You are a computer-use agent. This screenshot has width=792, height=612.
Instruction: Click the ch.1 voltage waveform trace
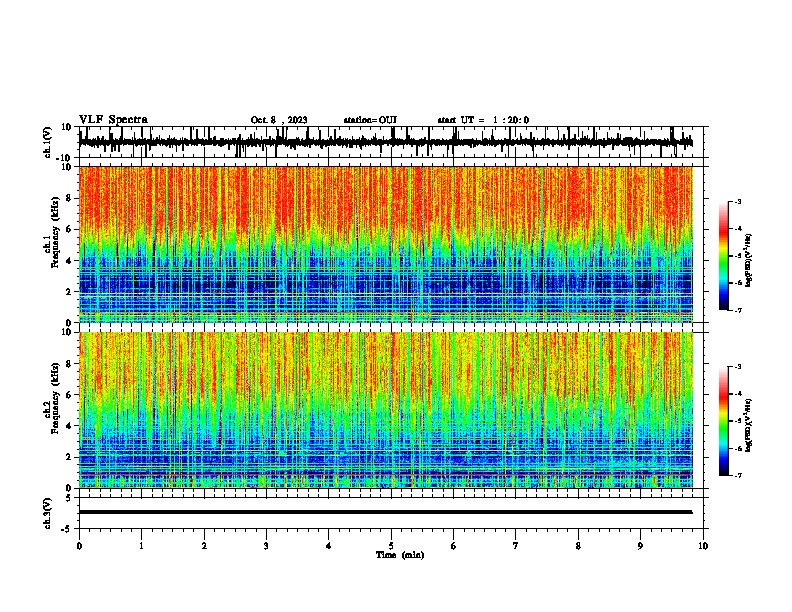[386, 142]
